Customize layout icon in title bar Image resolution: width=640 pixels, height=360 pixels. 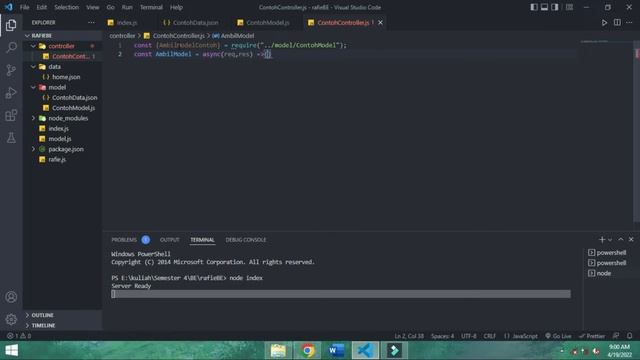(x=569, y=7)
